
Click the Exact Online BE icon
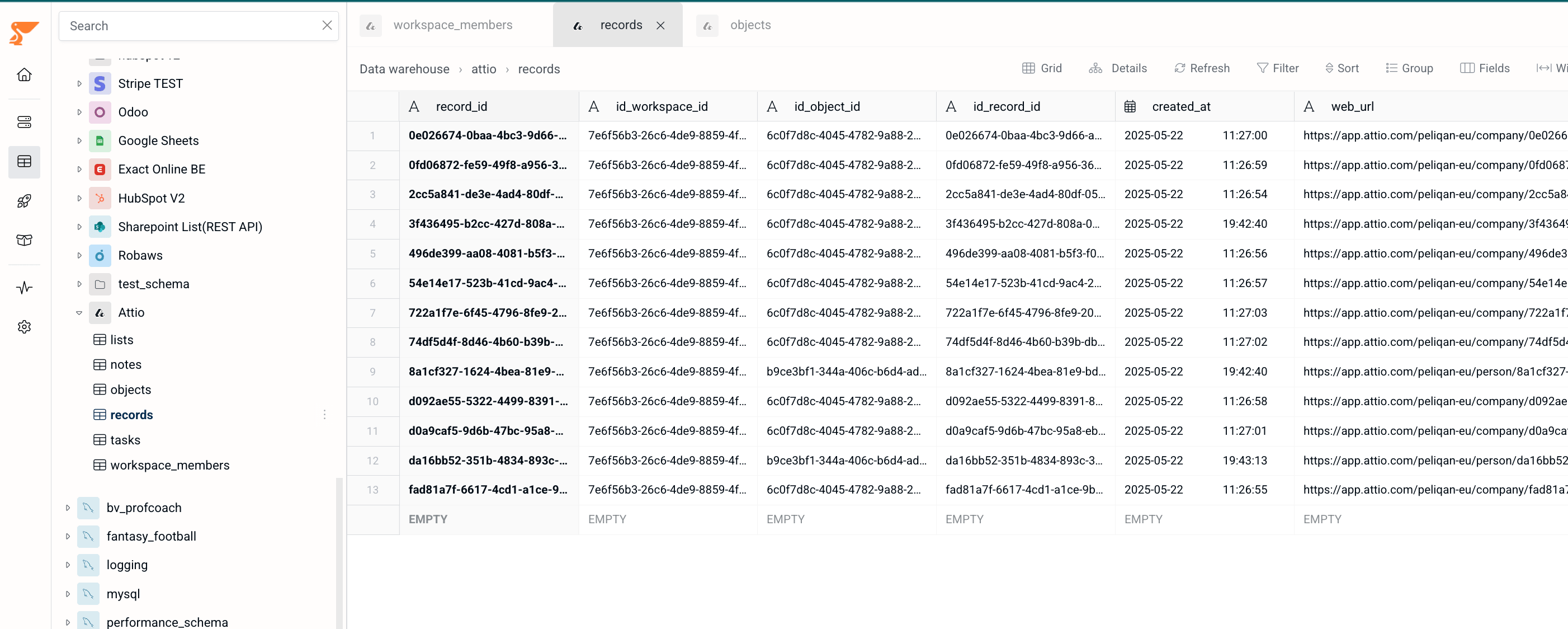point(100,169)
